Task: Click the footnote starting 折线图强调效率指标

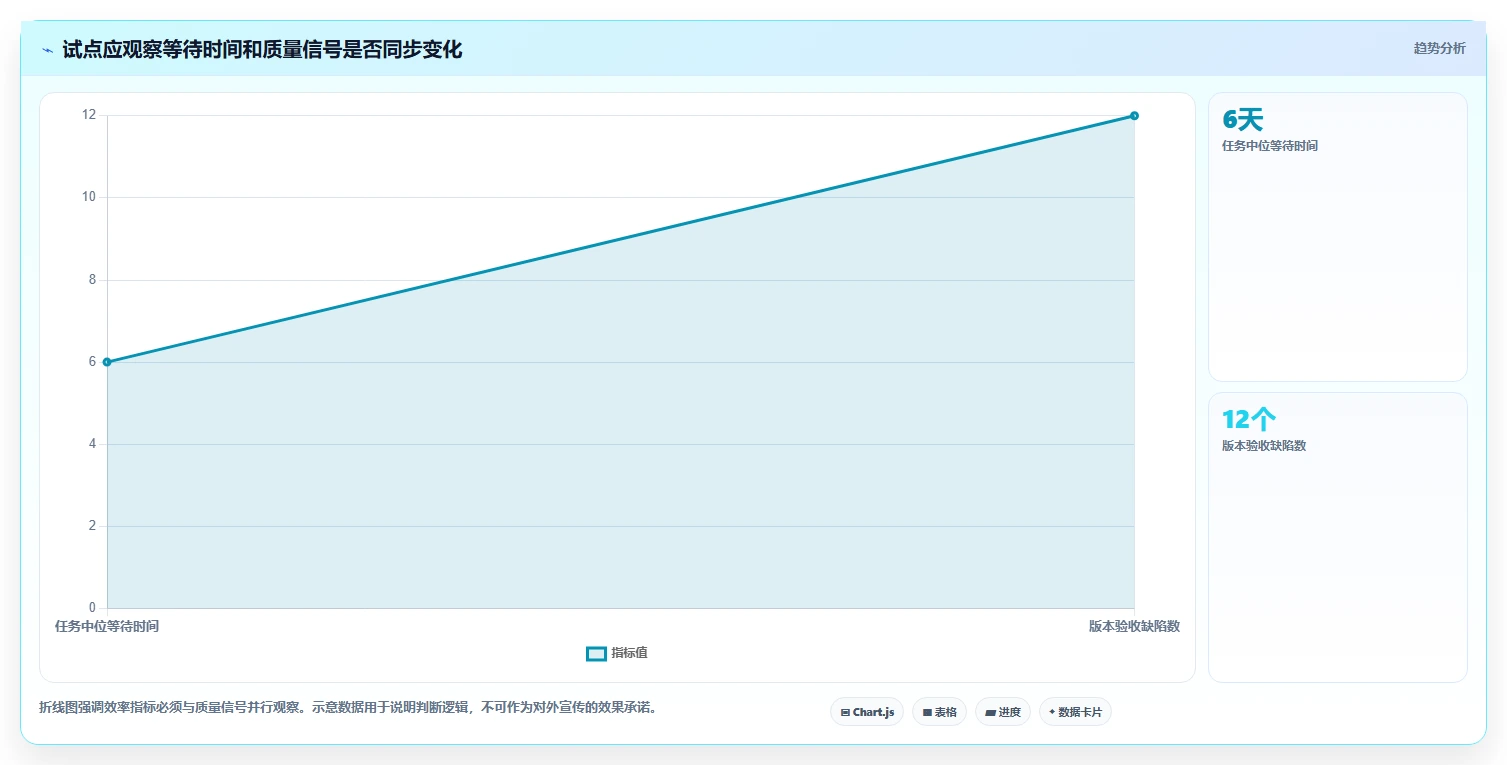Action: point(348,707)
